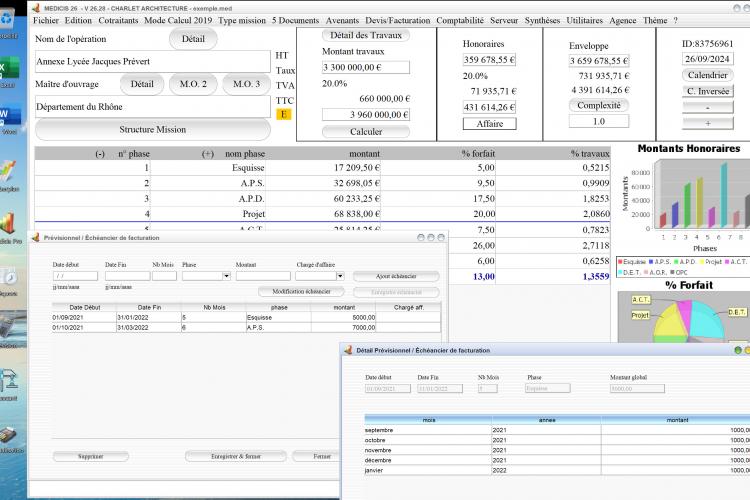Click Modification échéancier button
The image size is (750, 500).
click(301, 291)
